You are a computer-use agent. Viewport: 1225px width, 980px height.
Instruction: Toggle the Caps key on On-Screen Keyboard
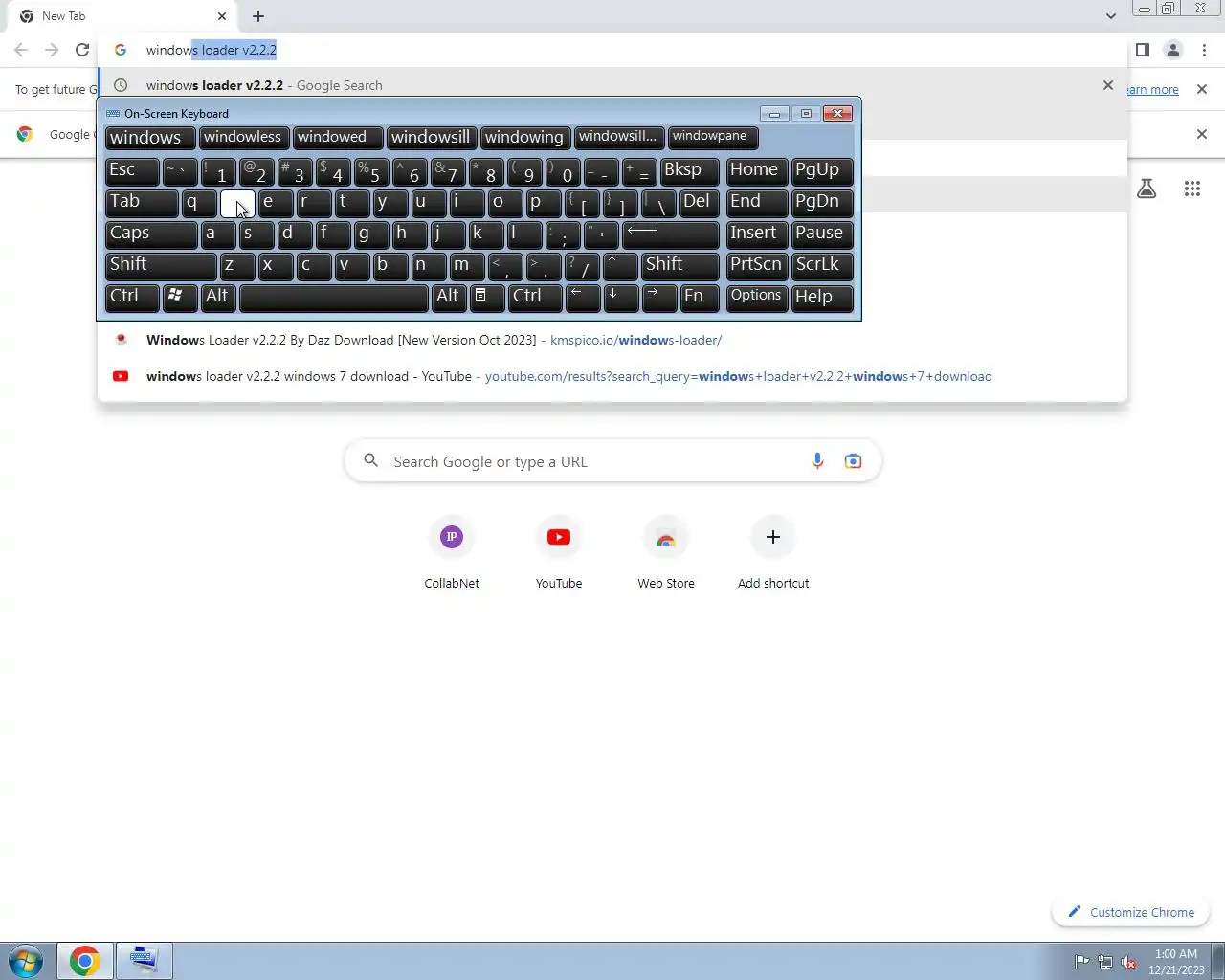[x=151, y=234]
